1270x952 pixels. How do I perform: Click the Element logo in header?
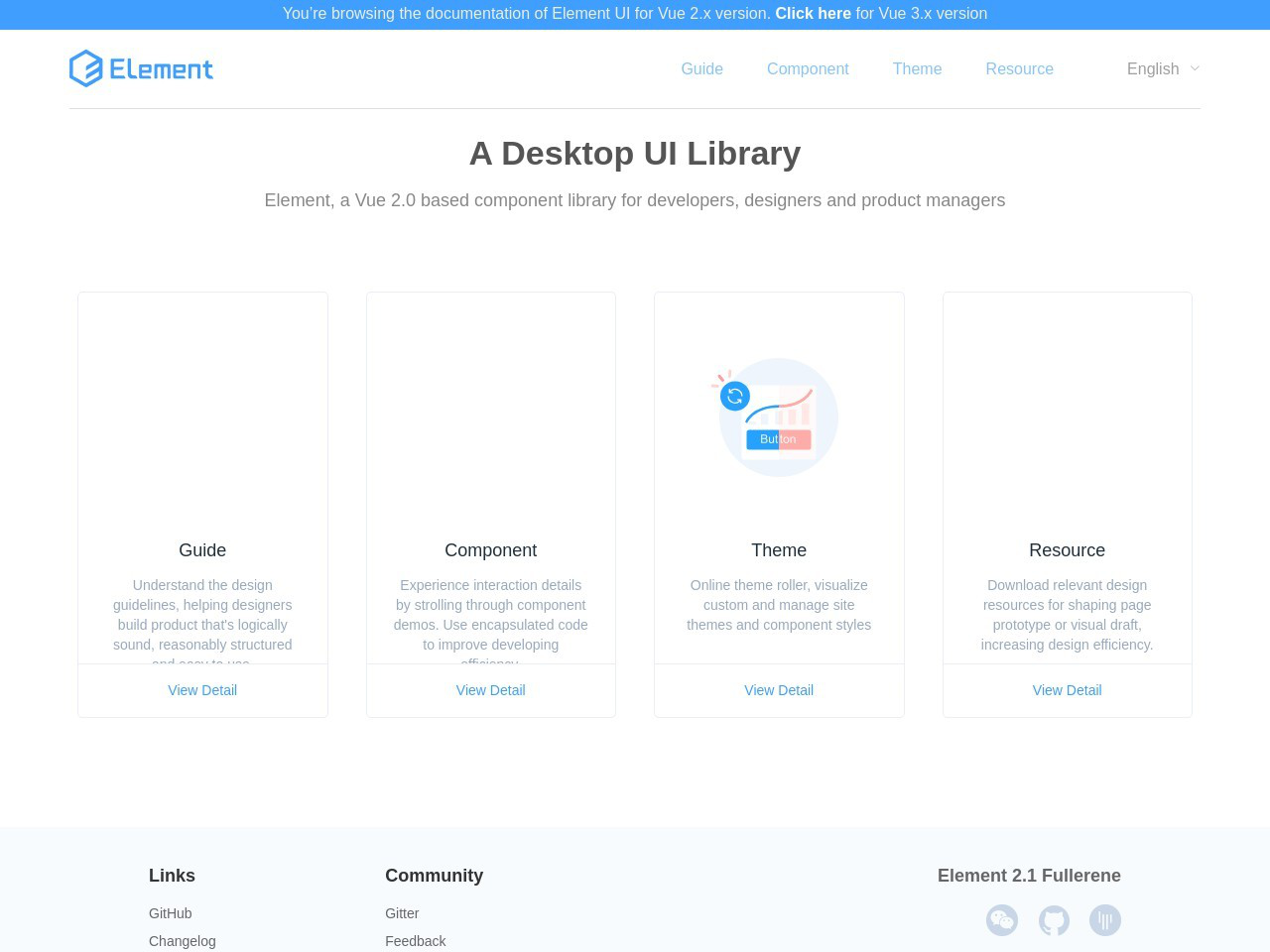(x=141, y=68)
